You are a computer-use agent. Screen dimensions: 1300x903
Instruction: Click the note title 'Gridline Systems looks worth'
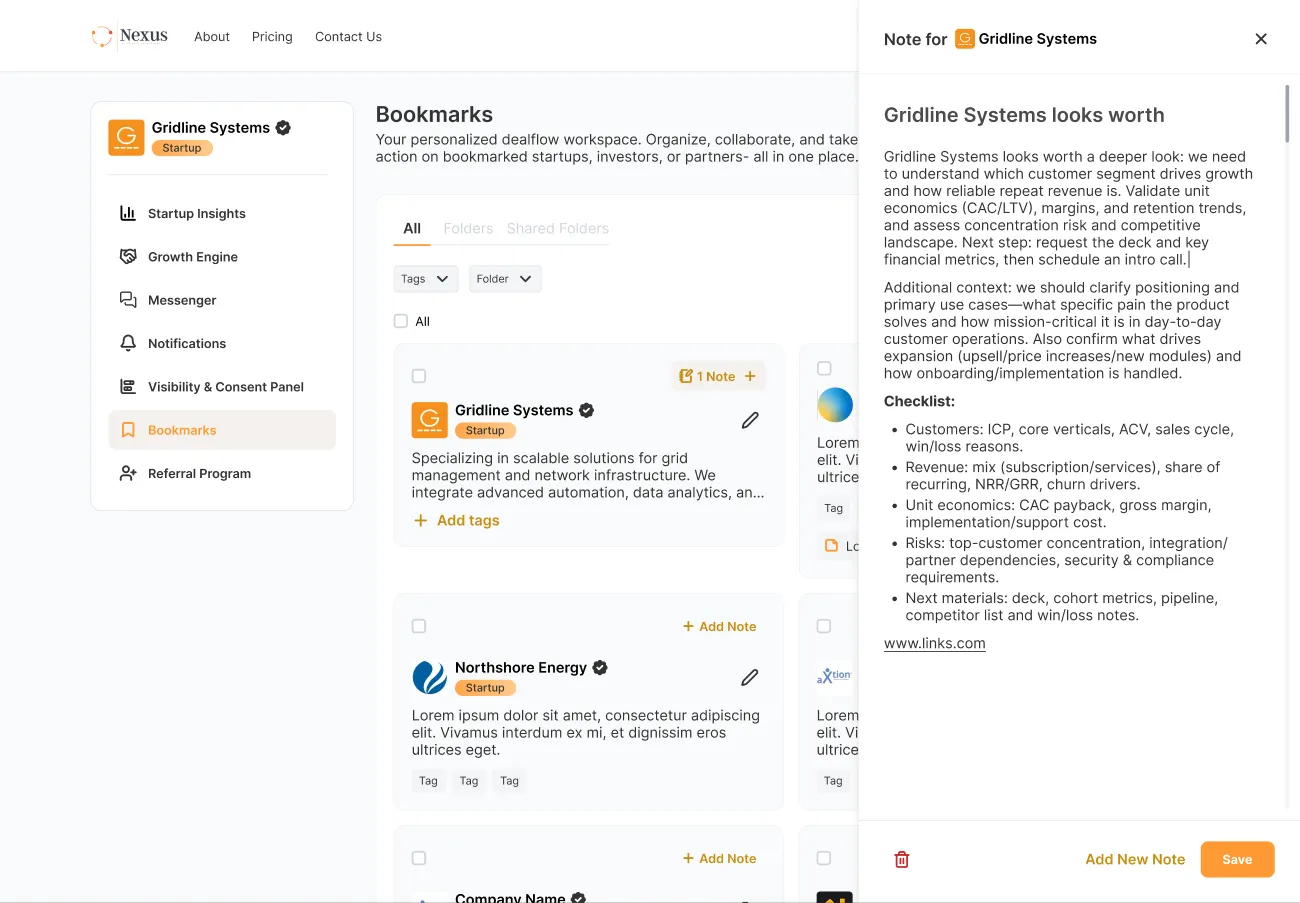(x=1024, y=115)
